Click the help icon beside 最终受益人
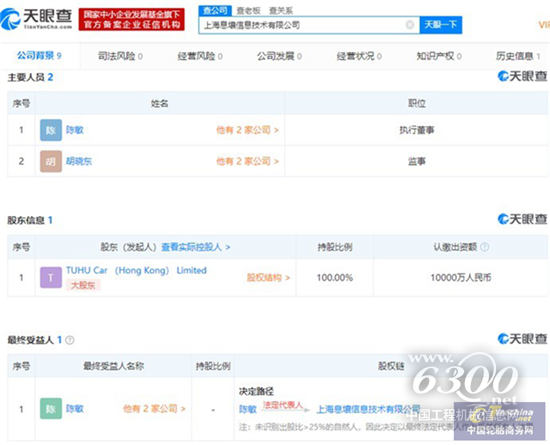The height and width of the screenshot is (445, 550). 70,340
